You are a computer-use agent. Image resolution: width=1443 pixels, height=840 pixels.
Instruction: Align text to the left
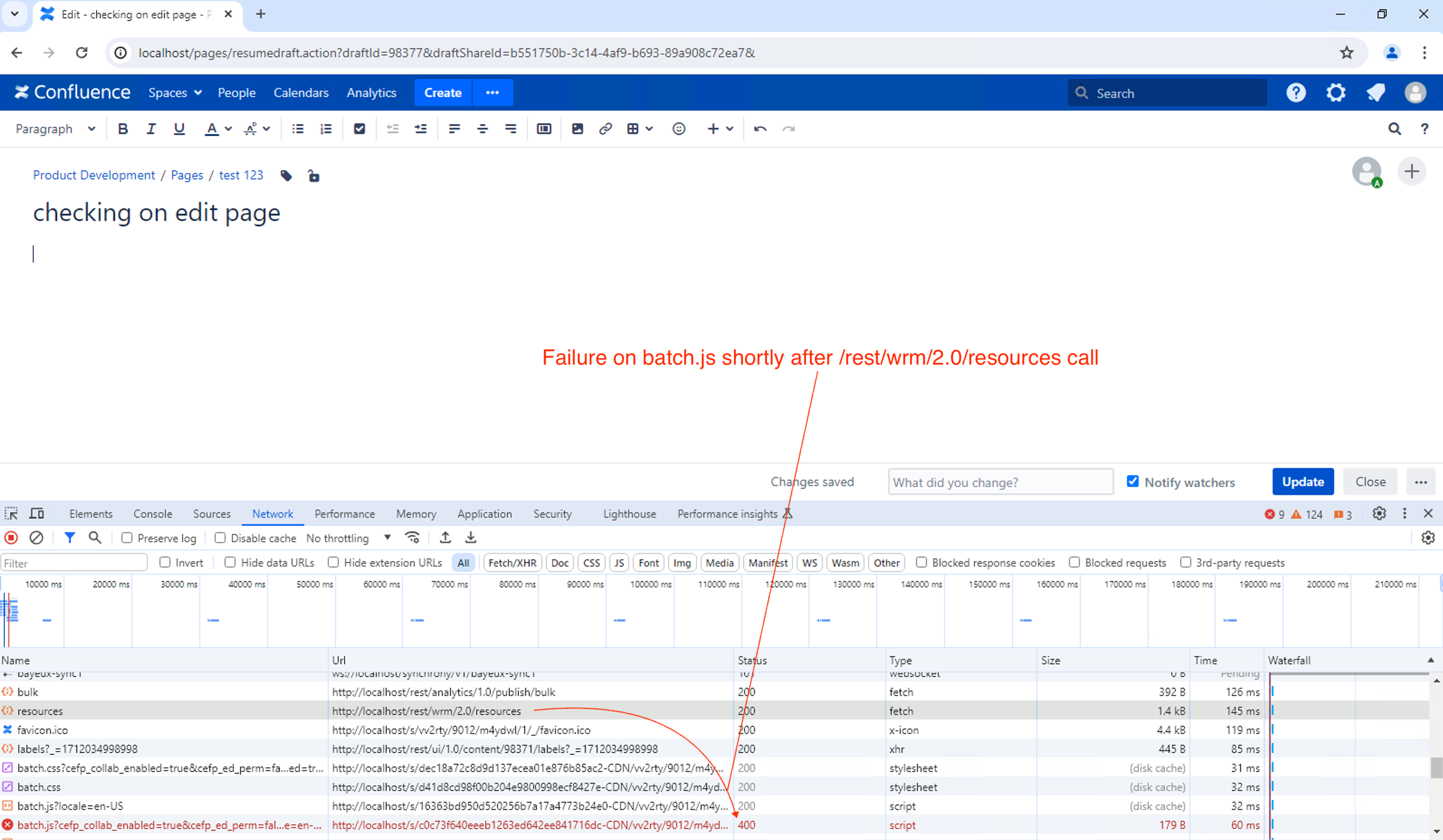454,129
